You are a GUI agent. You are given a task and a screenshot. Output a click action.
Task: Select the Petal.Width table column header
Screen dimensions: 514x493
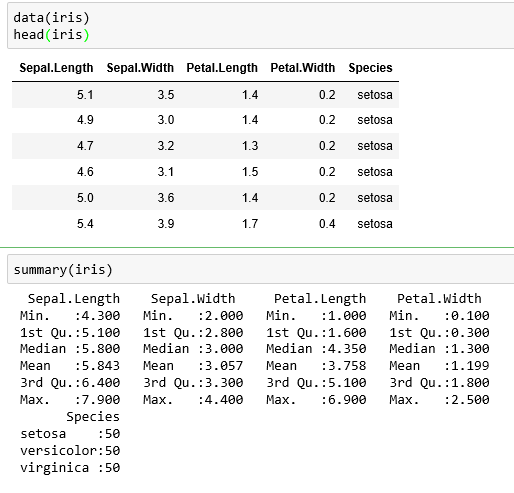tap(303, 68)
